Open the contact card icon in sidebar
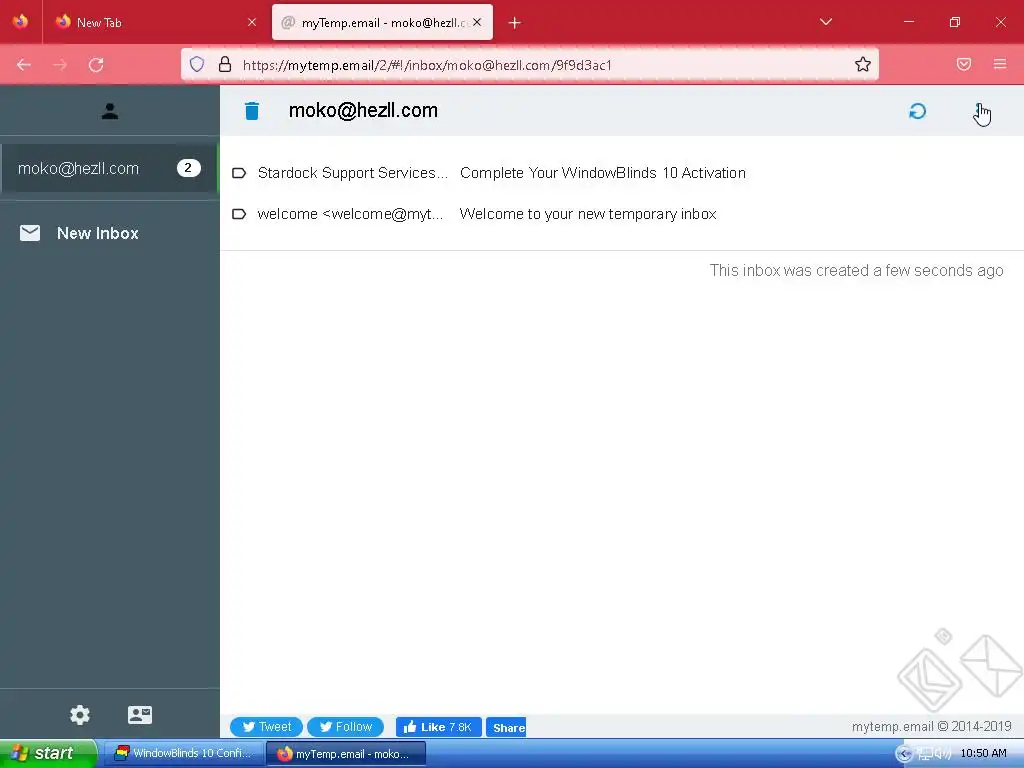Screen dimensions: 1024x768 (140, 715)
